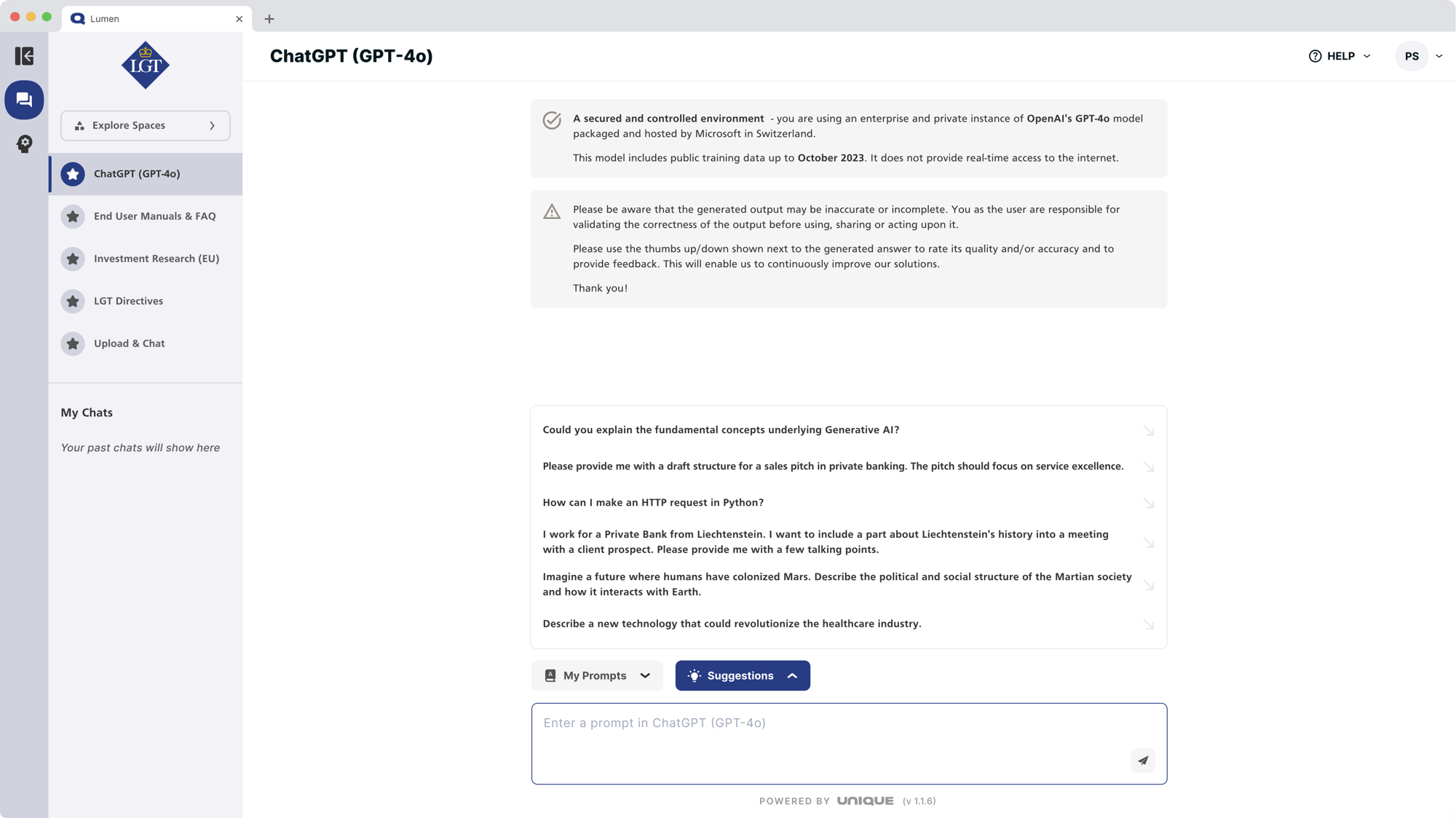Collapse the Suggestions panel

(x=792, y=675)
